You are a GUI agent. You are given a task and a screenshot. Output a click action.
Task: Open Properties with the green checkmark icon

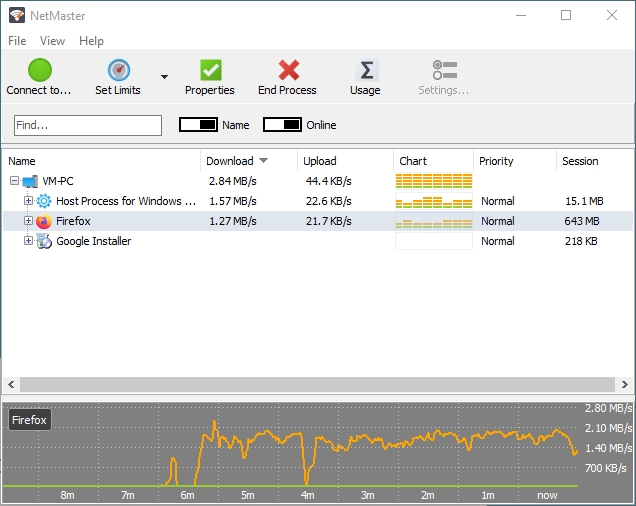210,71
